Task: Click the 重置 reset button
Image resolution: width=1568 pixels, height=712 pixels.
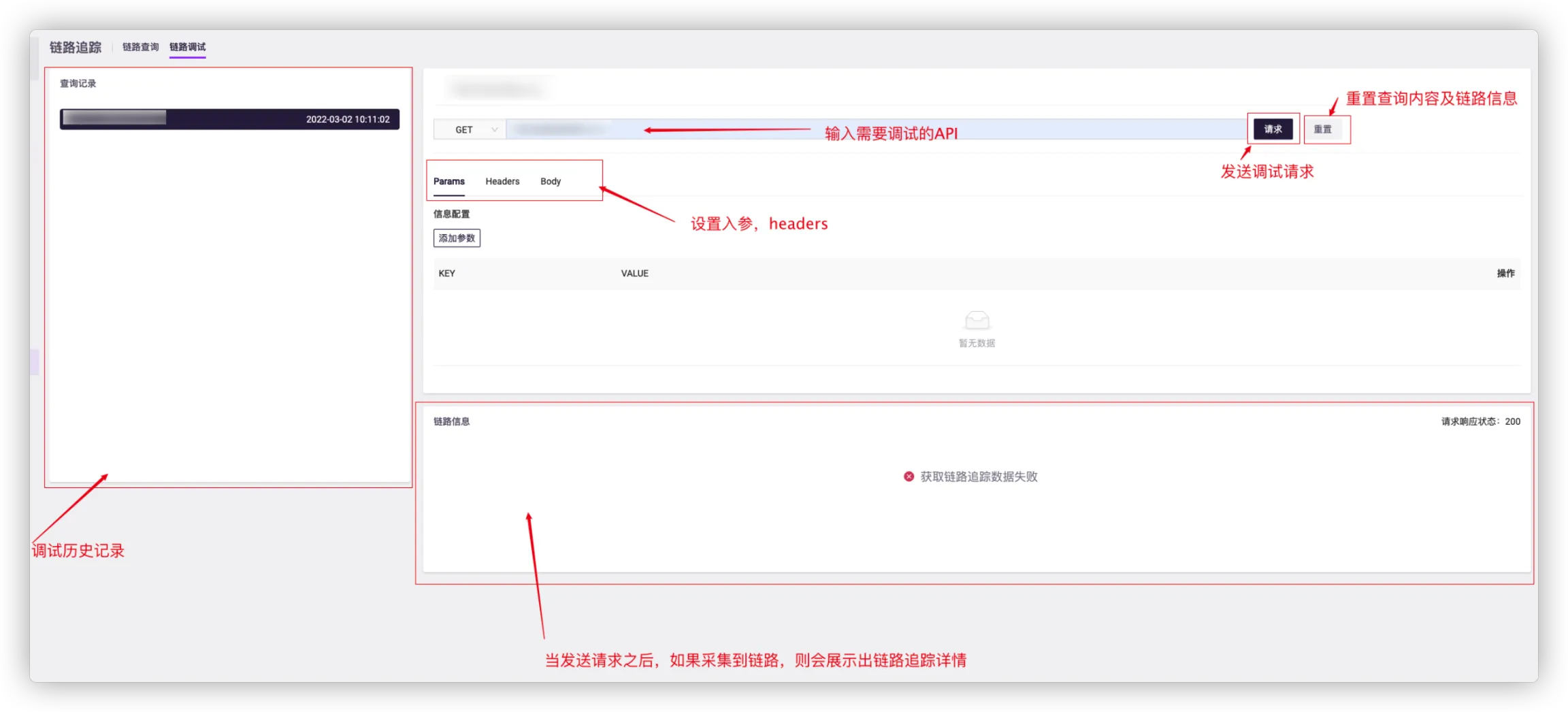Action: pos(1322,129)
